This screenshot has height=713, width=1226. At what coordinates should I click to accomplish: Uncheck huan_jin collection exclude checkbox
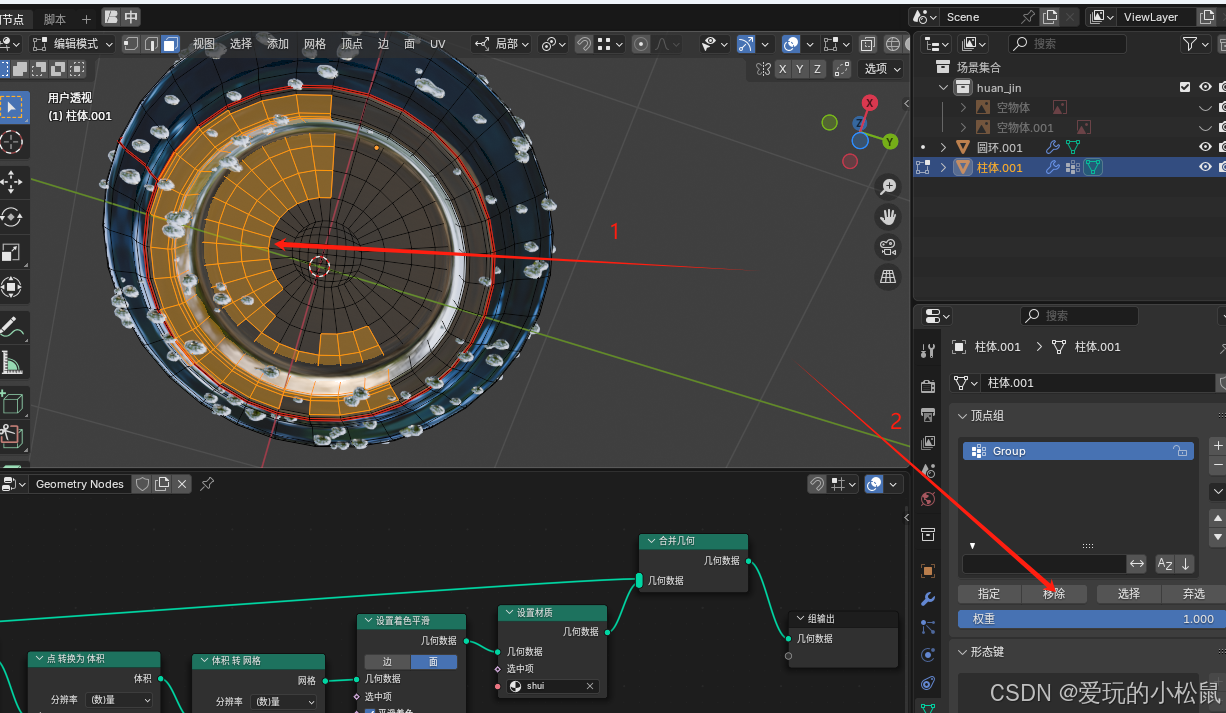pyautogui.click(x=1185, y=87)
